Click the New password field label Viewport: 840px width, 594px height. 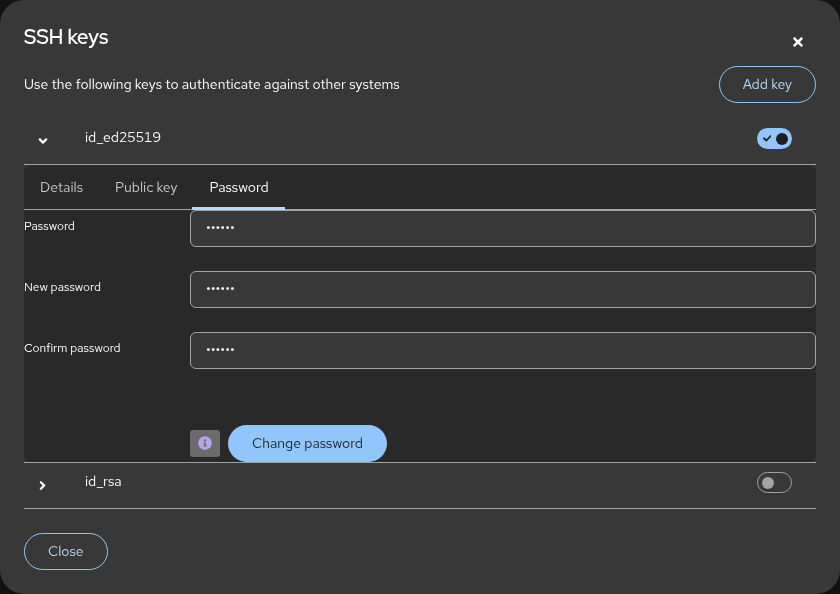(x=62, y=287)
